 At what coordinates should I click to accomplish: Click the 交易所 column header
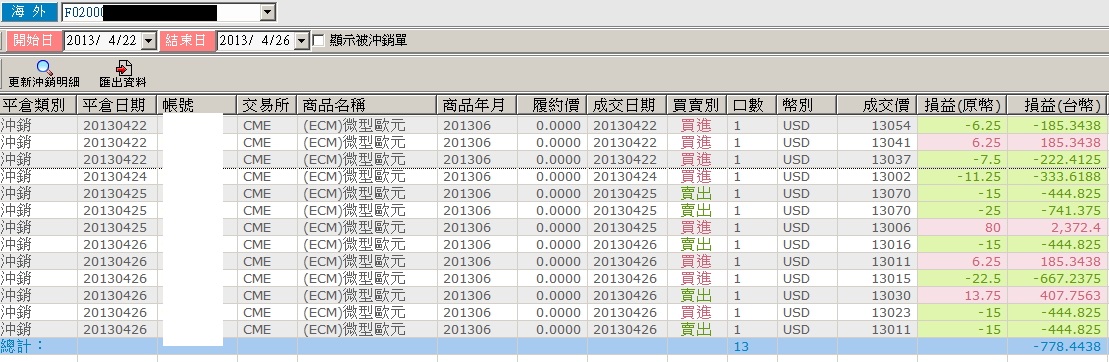[x=267, y=106]
